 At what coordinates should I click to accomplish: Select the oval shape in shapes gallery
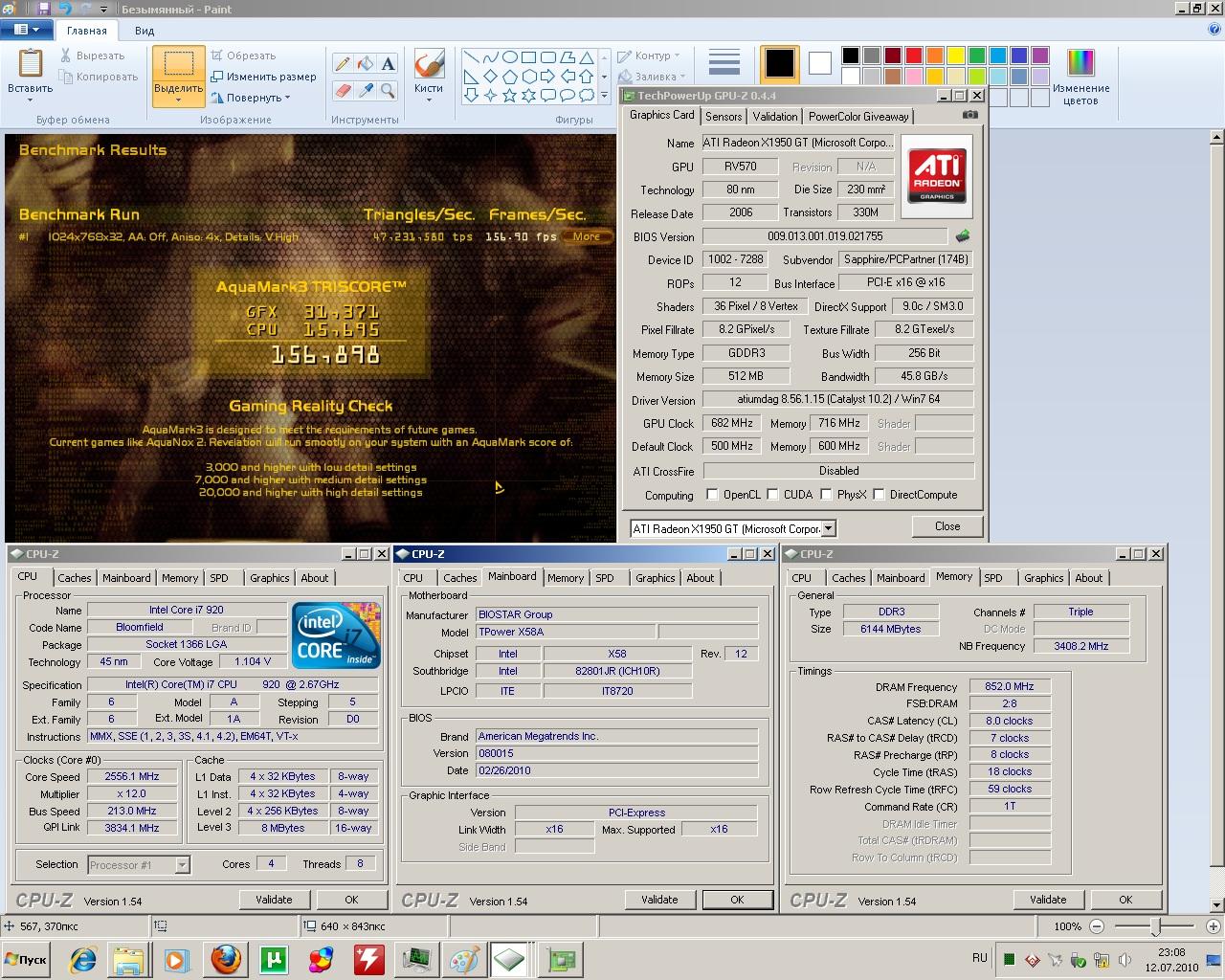pyautogui.click(x=509, y=57)
